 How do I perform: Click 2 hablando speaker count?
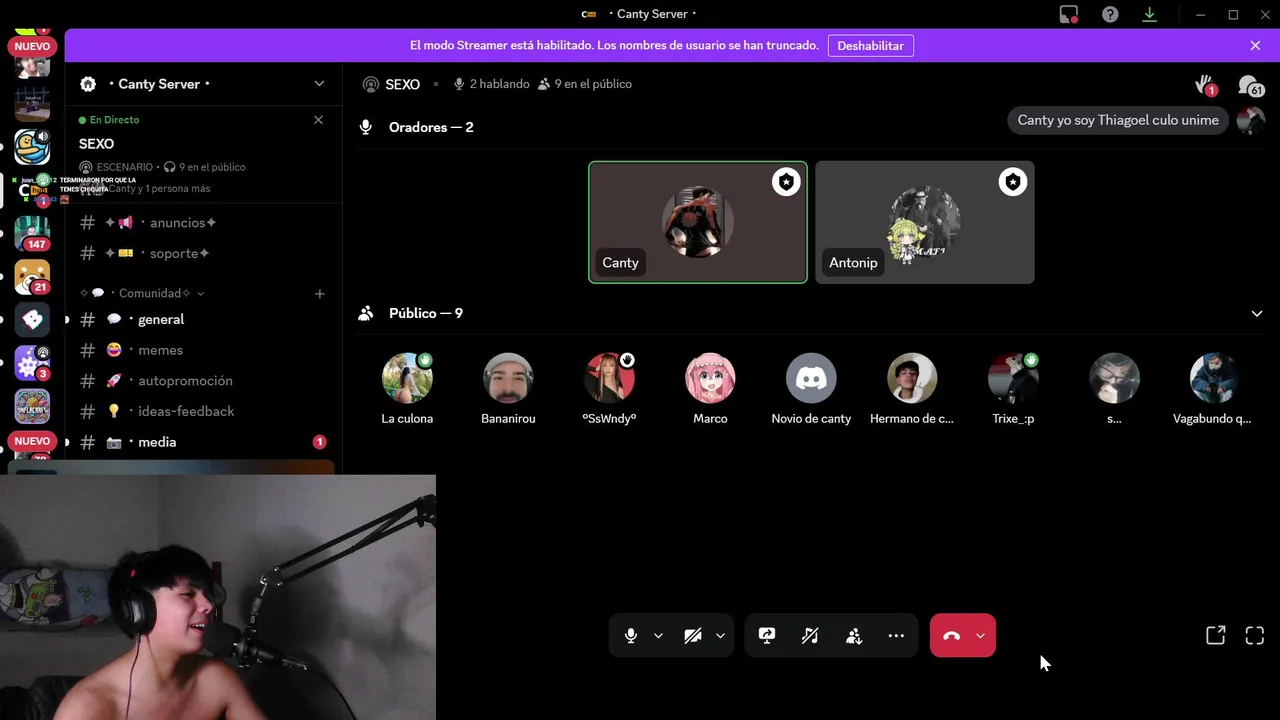point(491,84)
